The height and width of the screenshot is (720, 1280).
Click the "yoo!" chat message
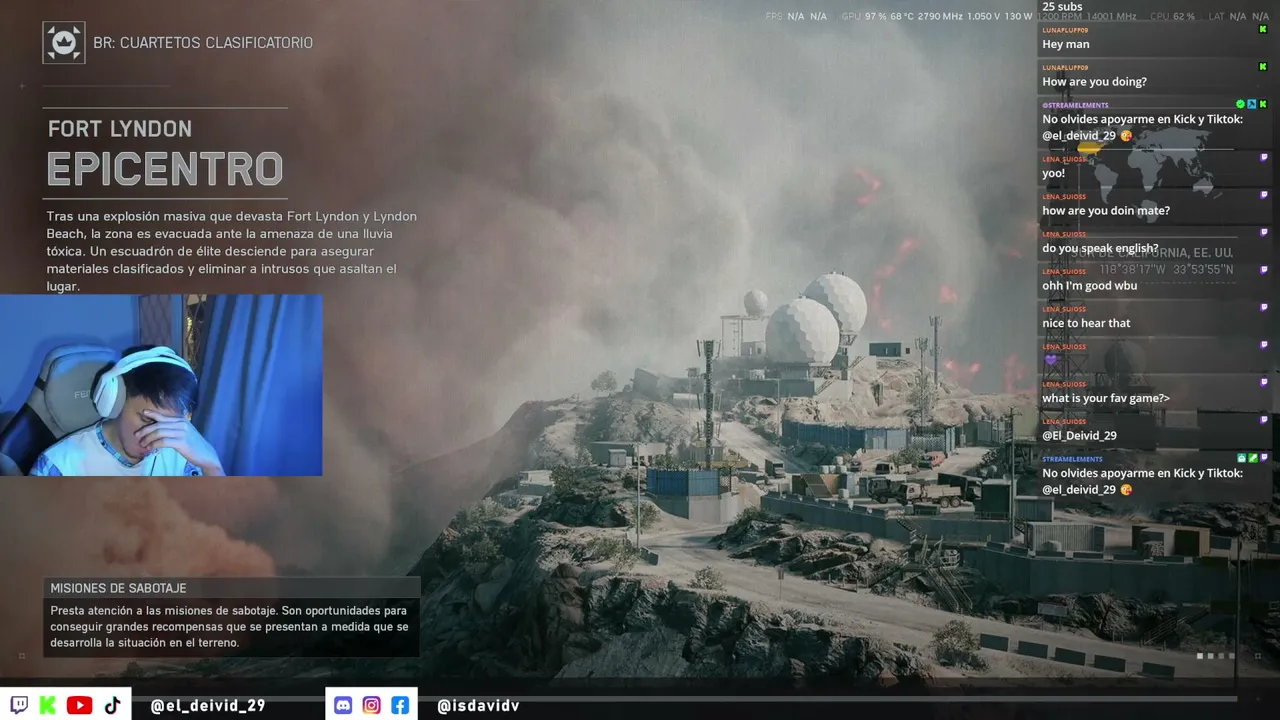(1053, 173)
